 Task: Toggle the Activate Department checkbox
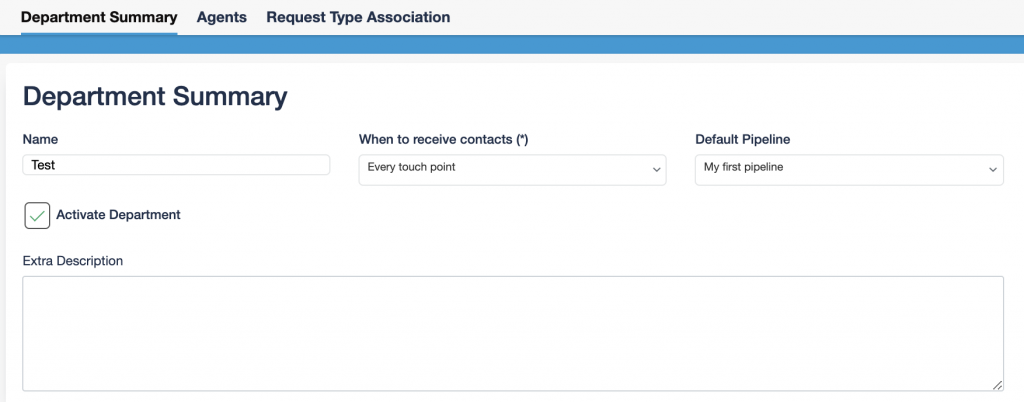tap(37, 215)
